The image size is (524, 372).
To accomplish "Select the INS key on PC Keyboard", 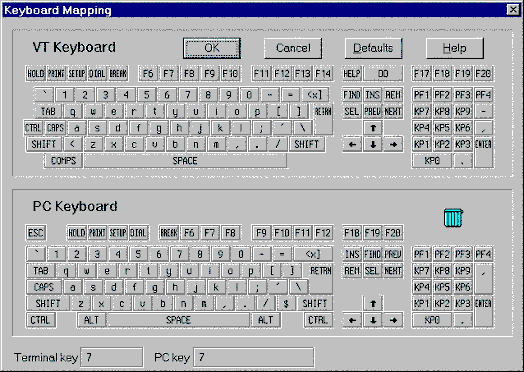I will coord(352,254).
